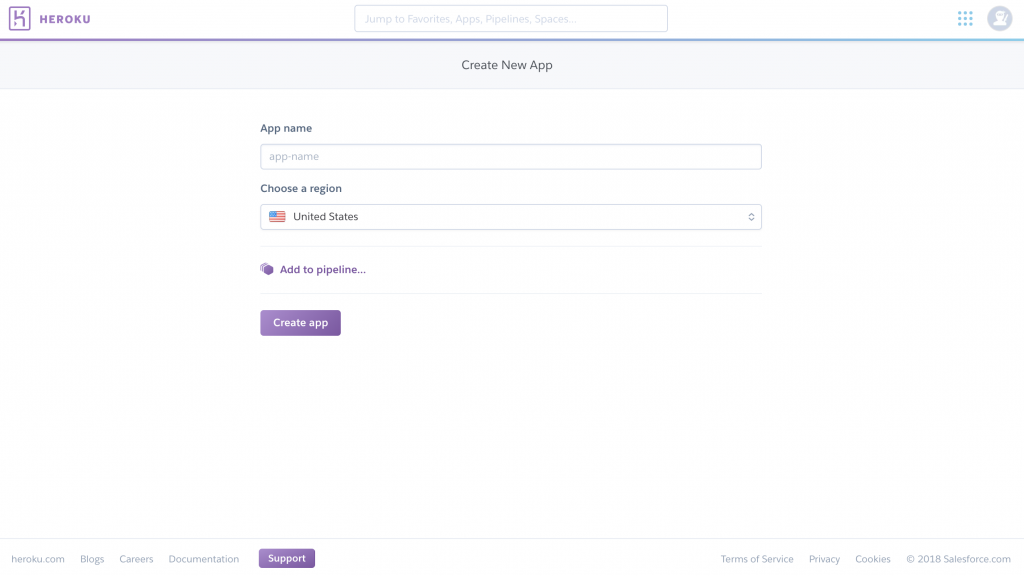Click the United States flag icon
Image resolution: width=1024 pixels, height=576 pixels.
pyautogui.click(x=277, y=216)
